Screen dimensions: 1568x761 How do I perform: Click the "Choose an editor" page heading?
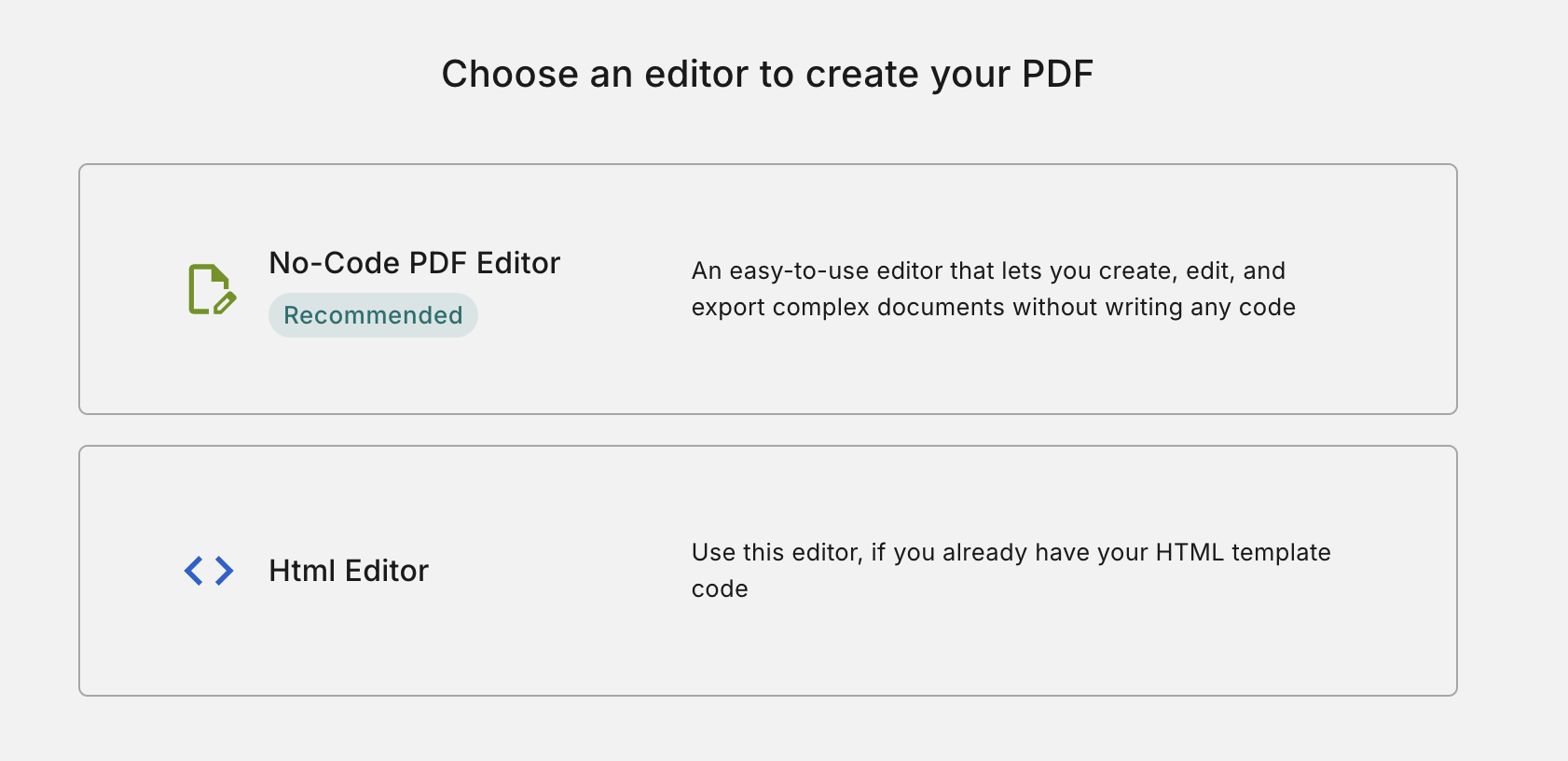click(767, 74)
